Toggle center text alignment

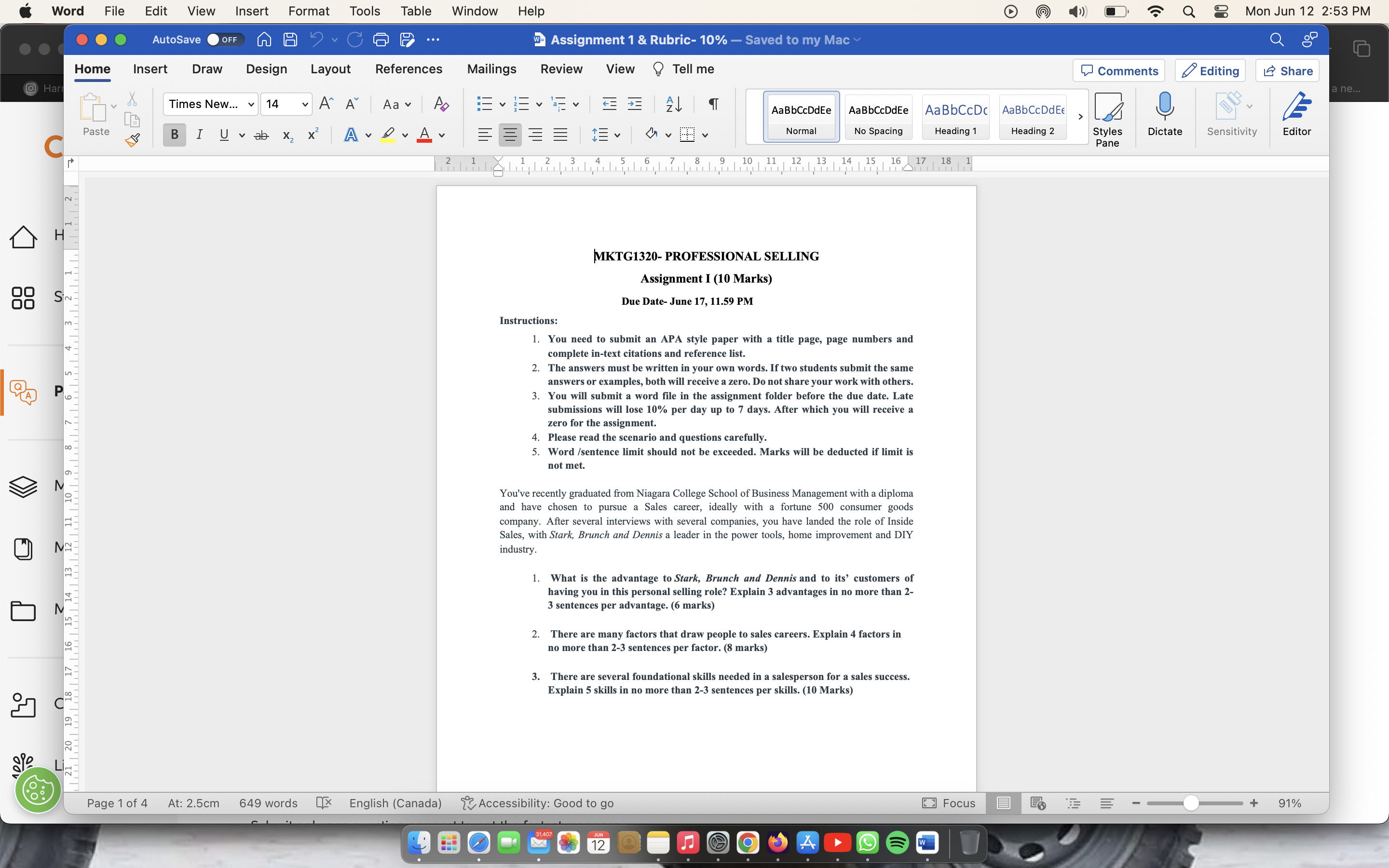510,135
